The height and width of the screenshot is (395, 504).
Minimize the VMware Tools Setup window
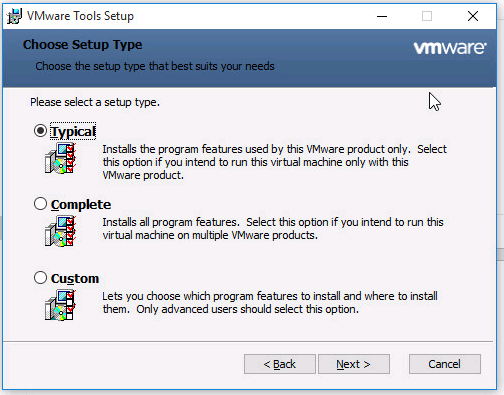tap(382, 16)
